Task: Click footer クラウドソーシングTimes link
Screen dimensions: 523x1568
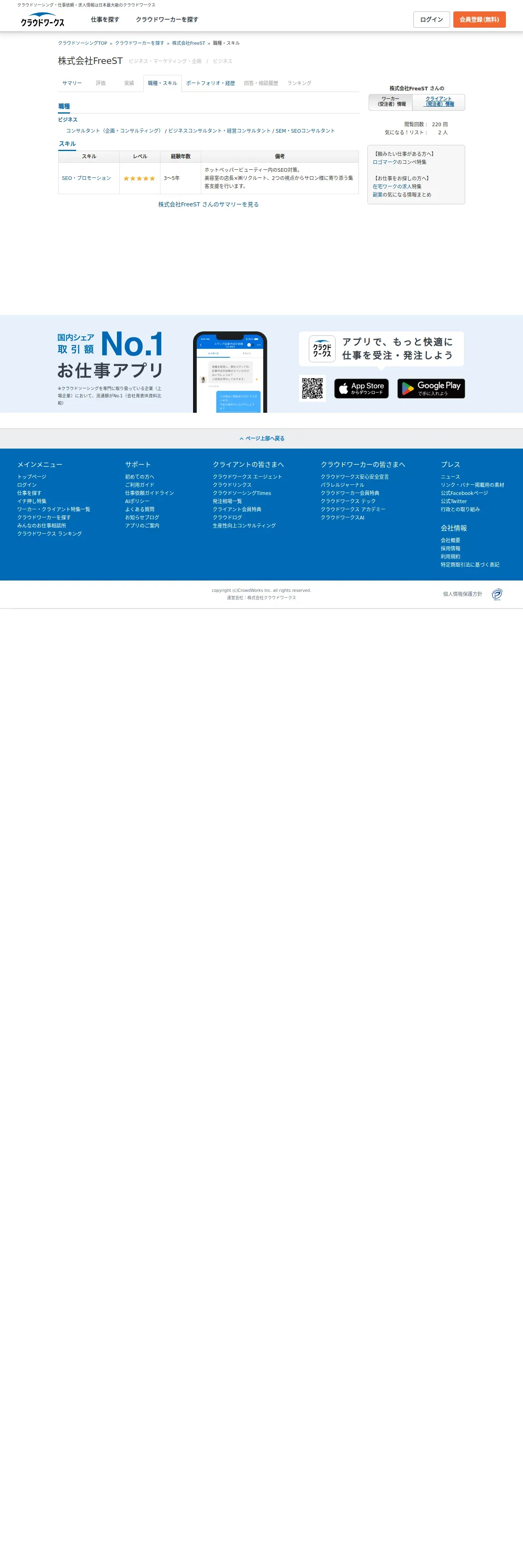Action: 242,493
